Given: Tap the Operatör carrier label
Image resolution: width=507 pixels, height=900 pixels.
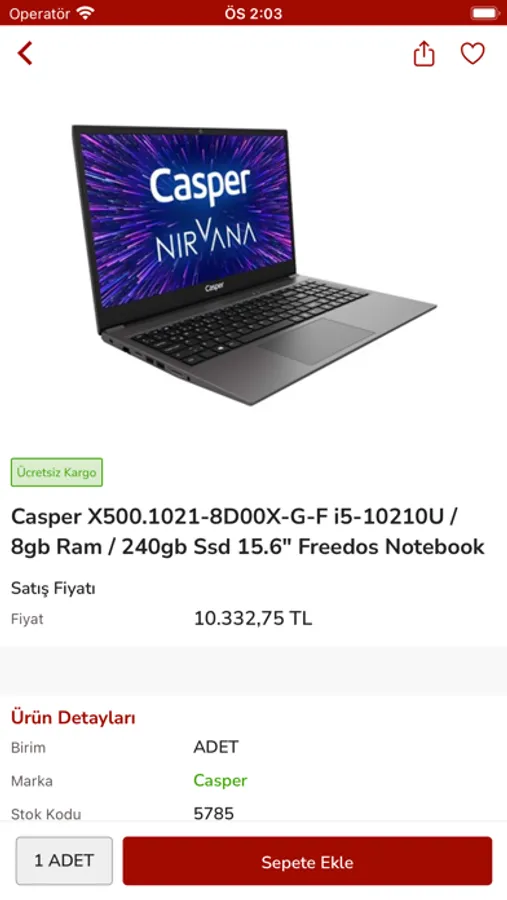Looking at the screenshot, I should click(x=40, y=13).
